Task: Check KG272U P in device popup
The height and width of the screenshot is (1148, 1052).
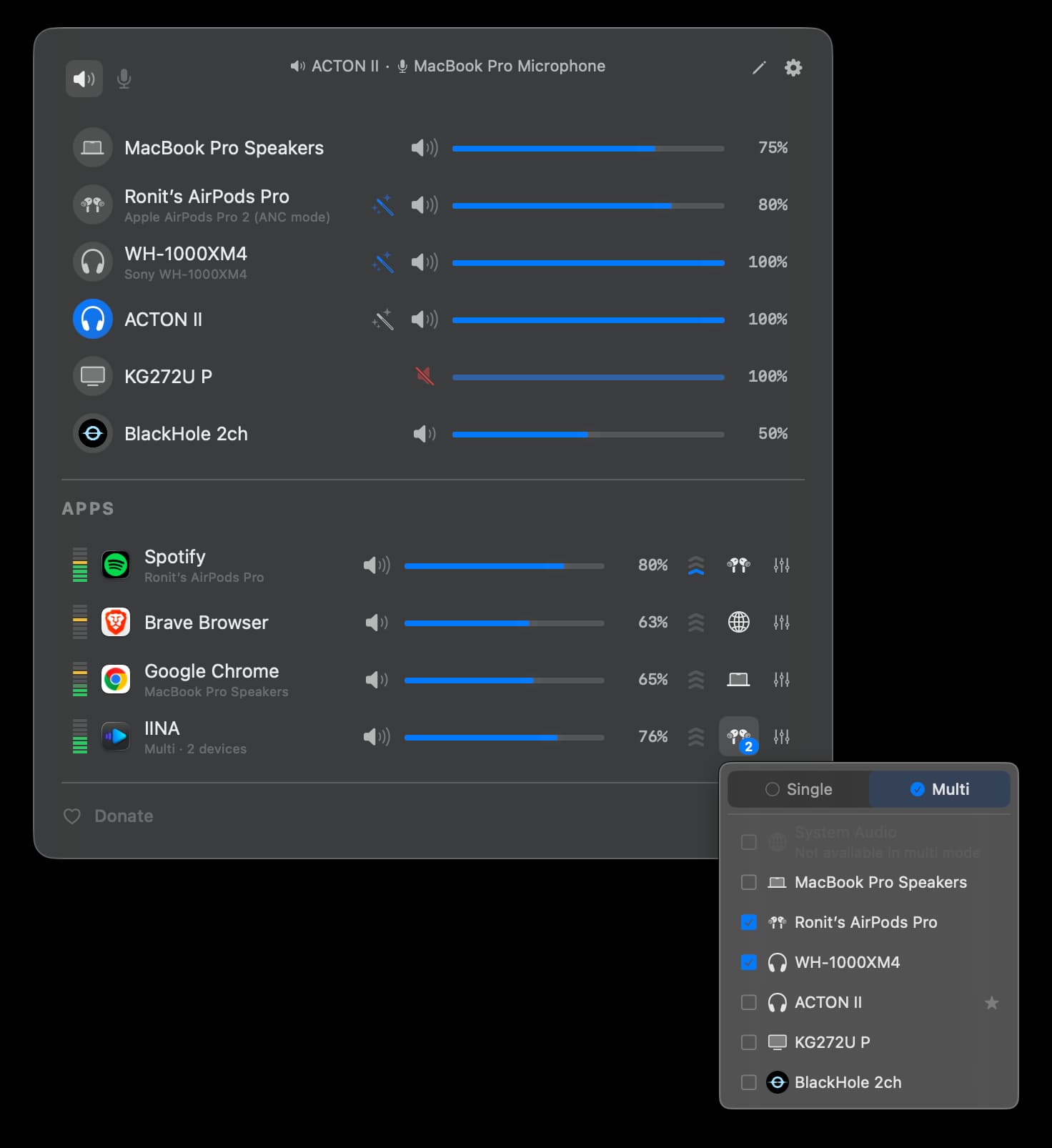Action: 749,1043
